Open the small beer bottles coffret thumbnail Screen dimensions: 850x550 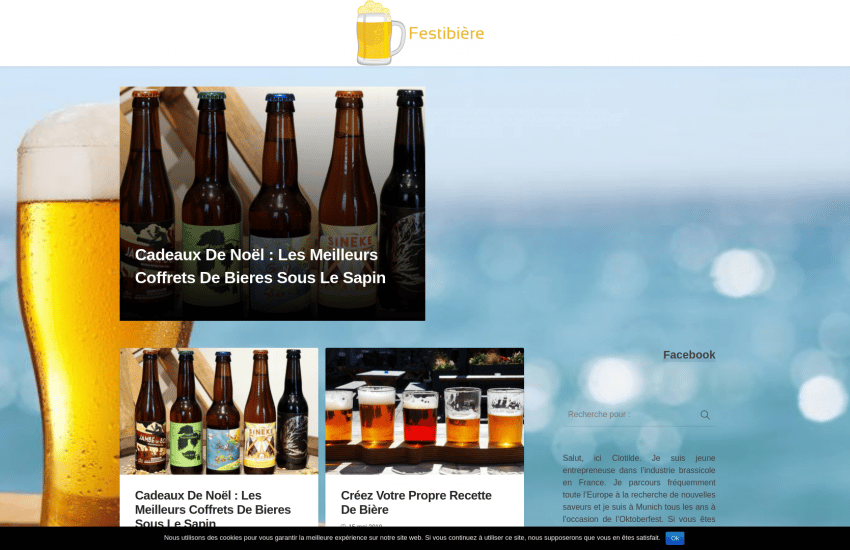219,411
